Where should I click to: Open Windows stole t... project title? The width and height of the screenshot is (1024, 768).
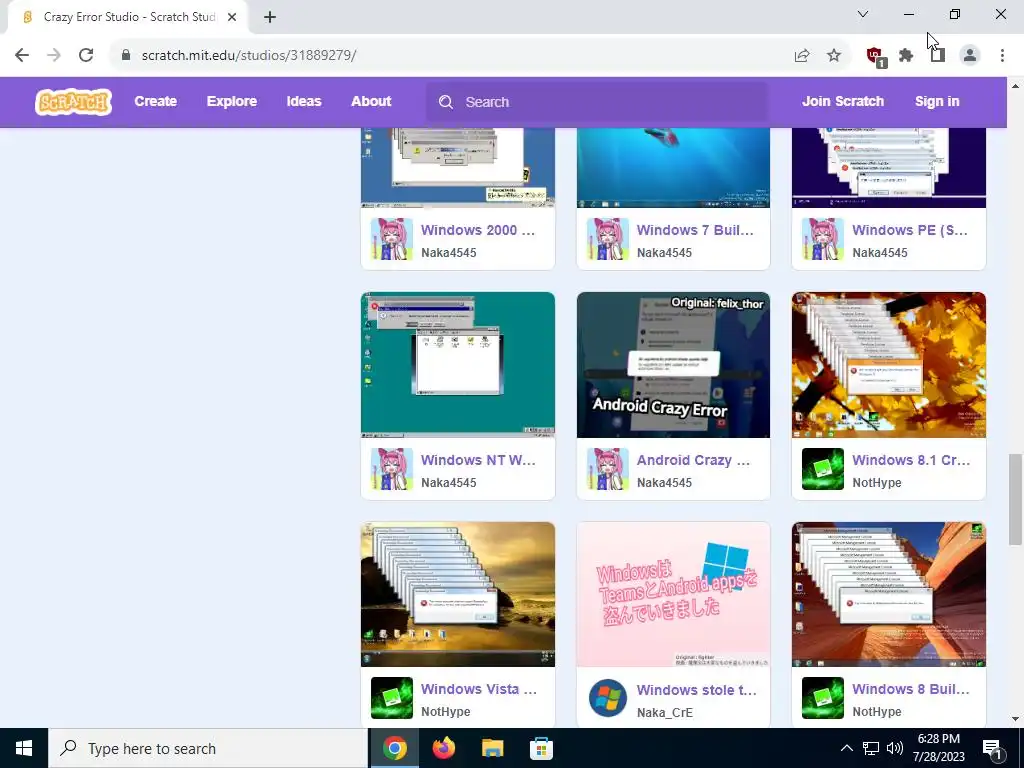[x=696, y=690]
